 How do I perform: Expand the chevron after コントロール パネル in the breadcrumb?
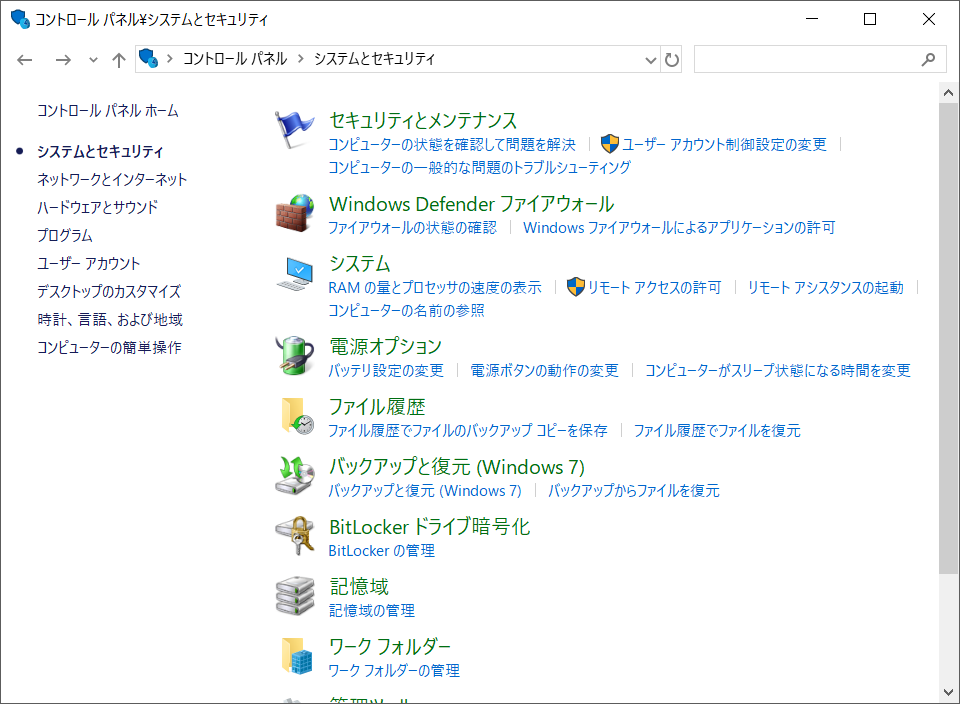point(301,59)
